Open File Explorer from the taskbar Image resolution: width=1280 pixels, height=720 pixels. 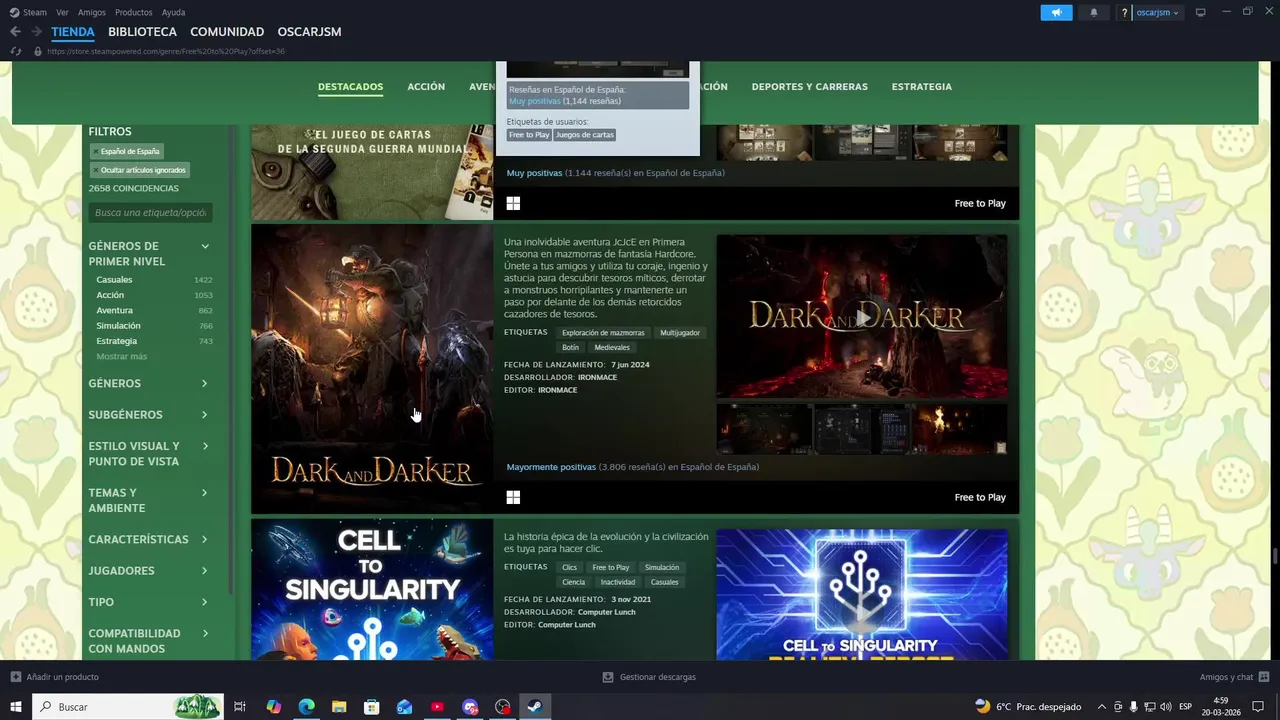[x=339, y=707]
